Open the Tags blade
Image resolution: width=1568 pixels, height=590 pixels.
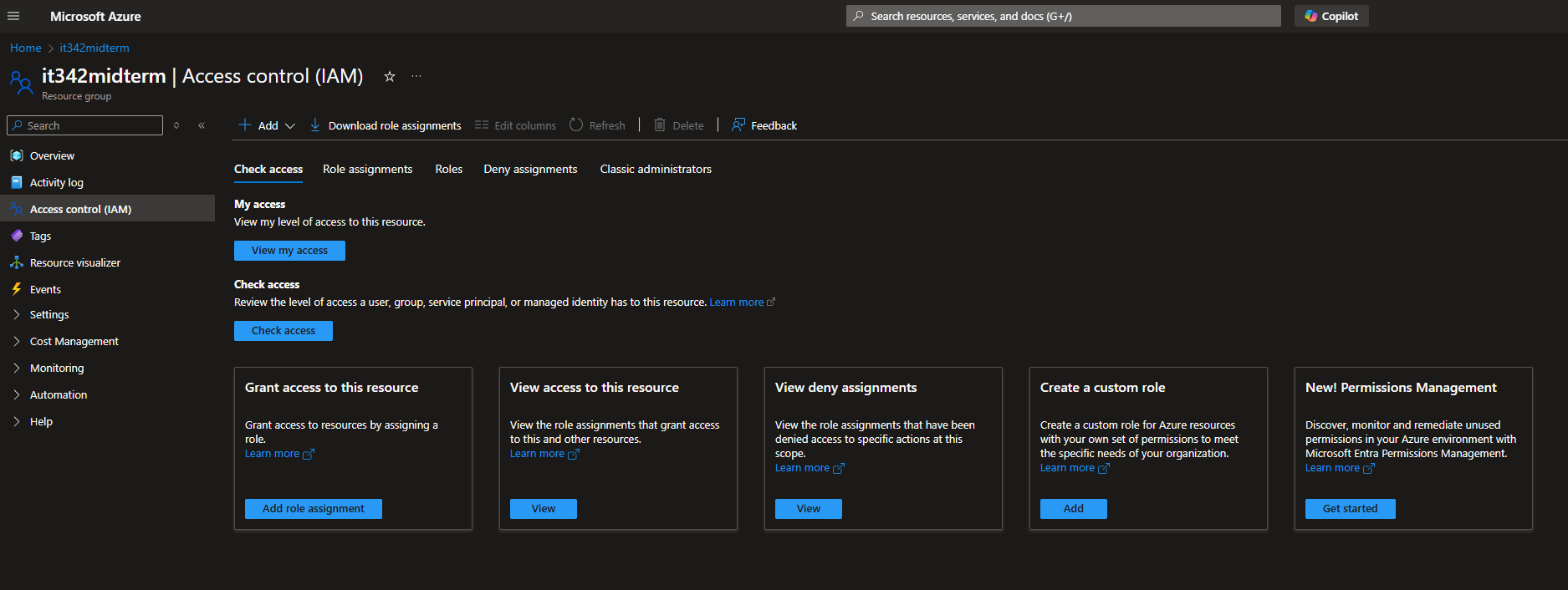tap(40, 236)
